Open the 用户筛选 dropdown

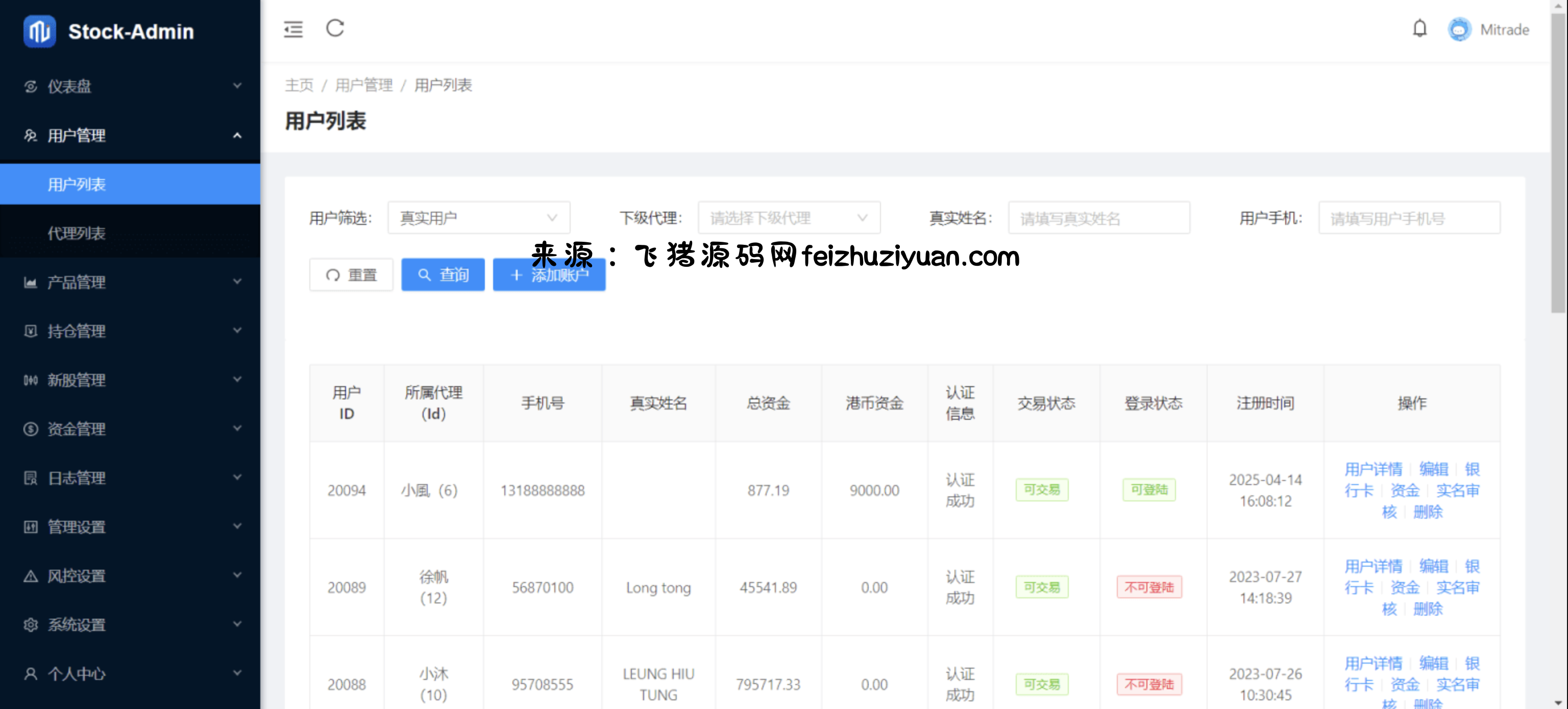[x=478, y=218]
